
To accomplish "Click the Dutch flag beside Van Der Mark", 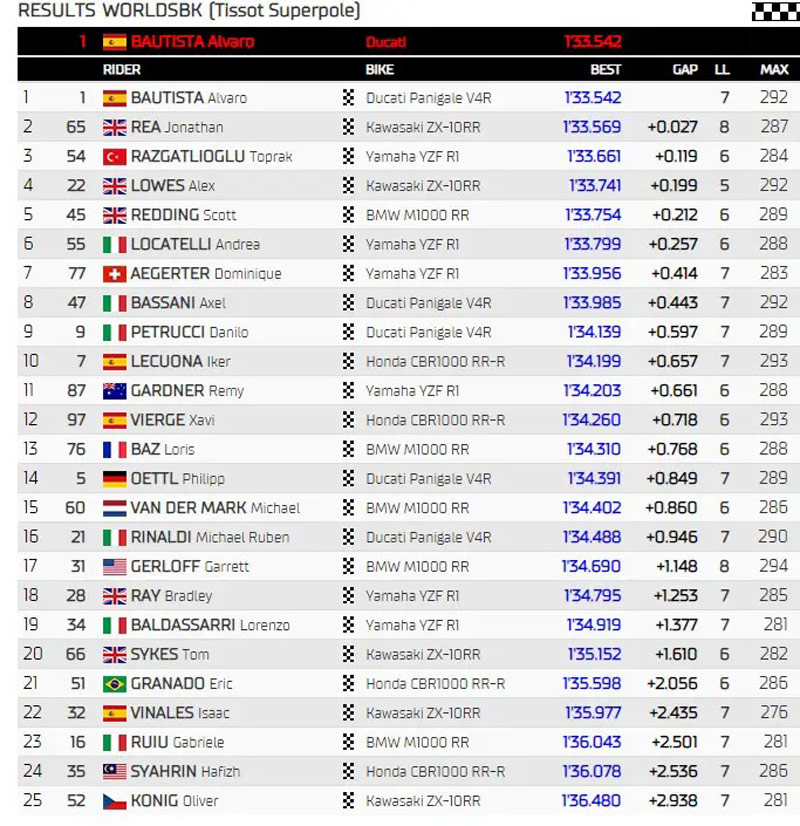I will coord(114,508).
